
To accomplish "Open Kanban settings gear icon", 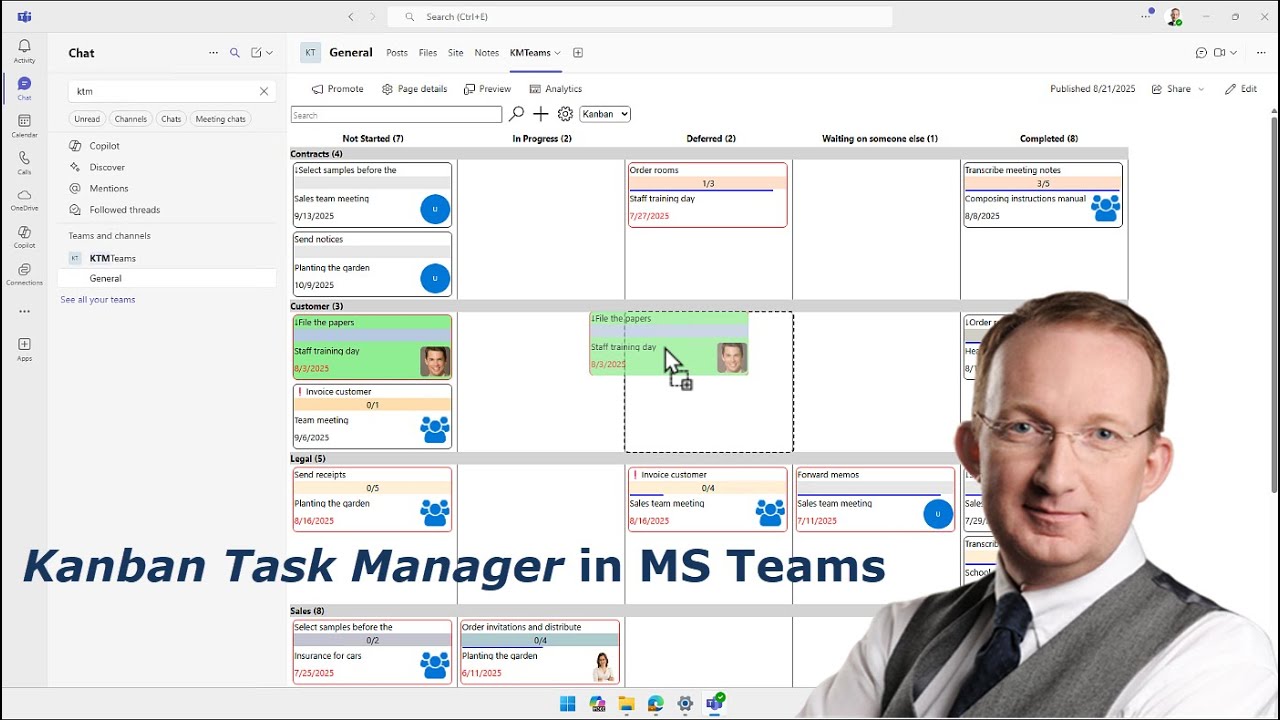I will click(x=565, y=114).
